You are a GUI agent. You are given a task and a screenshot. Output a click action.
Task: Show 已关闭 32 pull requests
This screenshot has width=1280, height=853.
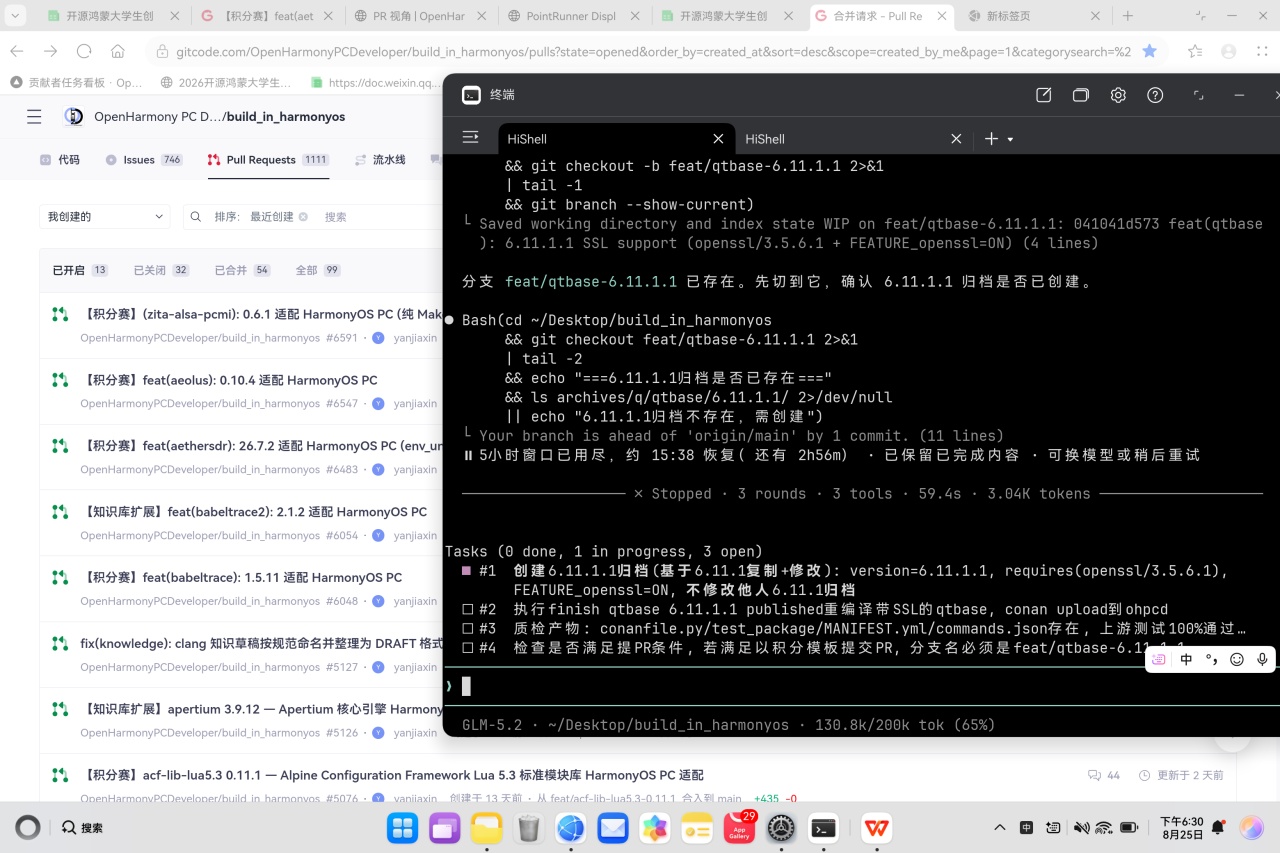coord(161,270)
